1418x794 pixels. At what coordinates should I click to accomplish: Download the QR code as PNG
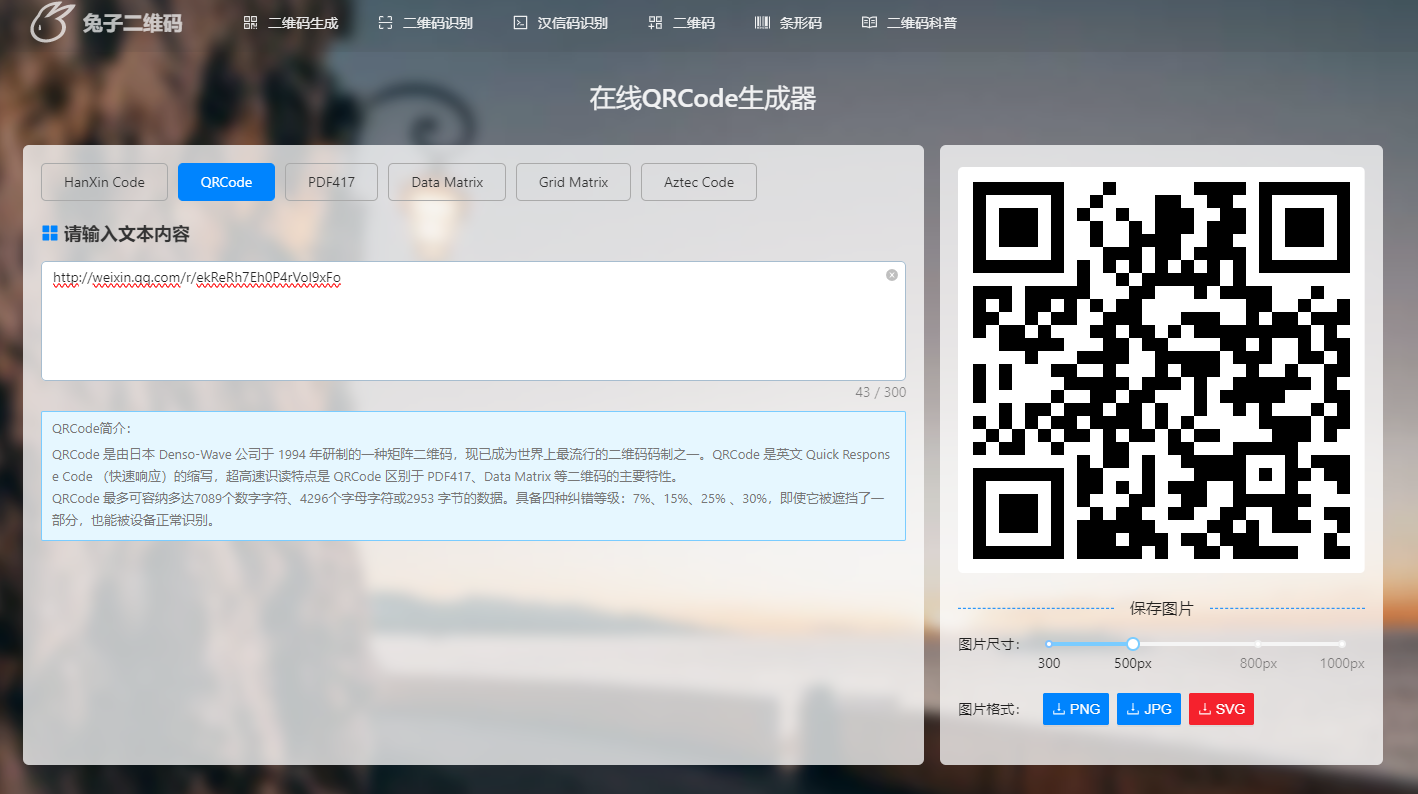[1076, 709]
